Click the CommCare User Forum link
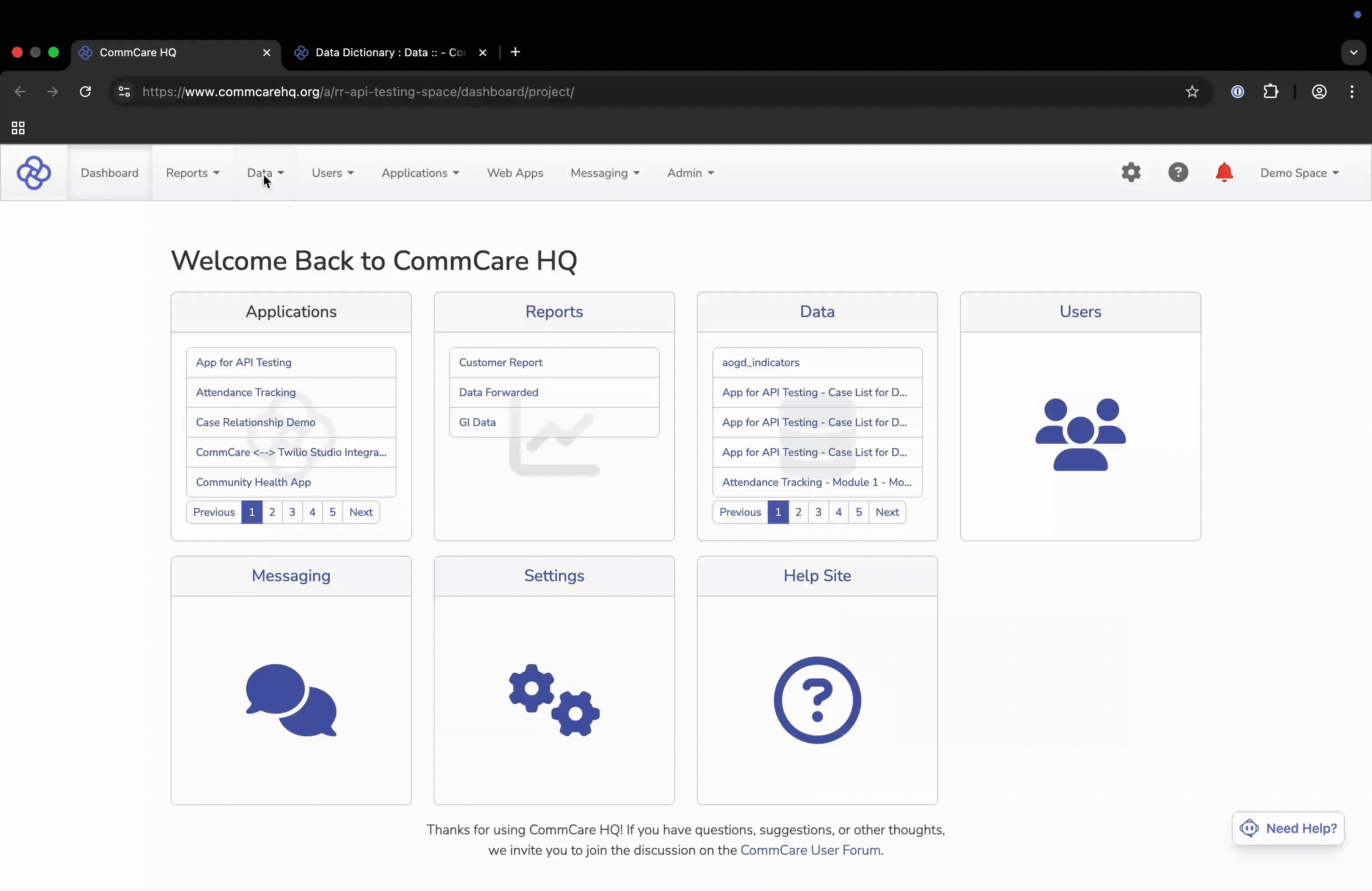 (x=809, y=850)
